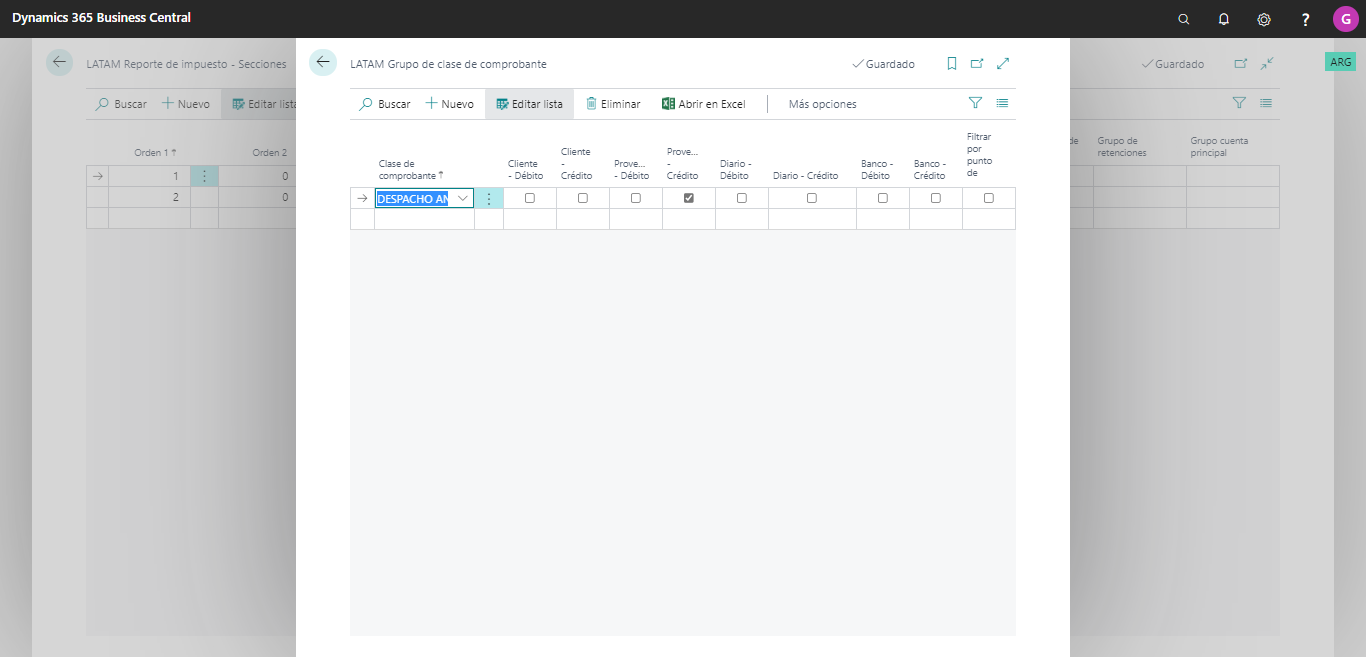Toggle Diario - Crédito checkbox

tap(812, 198)
